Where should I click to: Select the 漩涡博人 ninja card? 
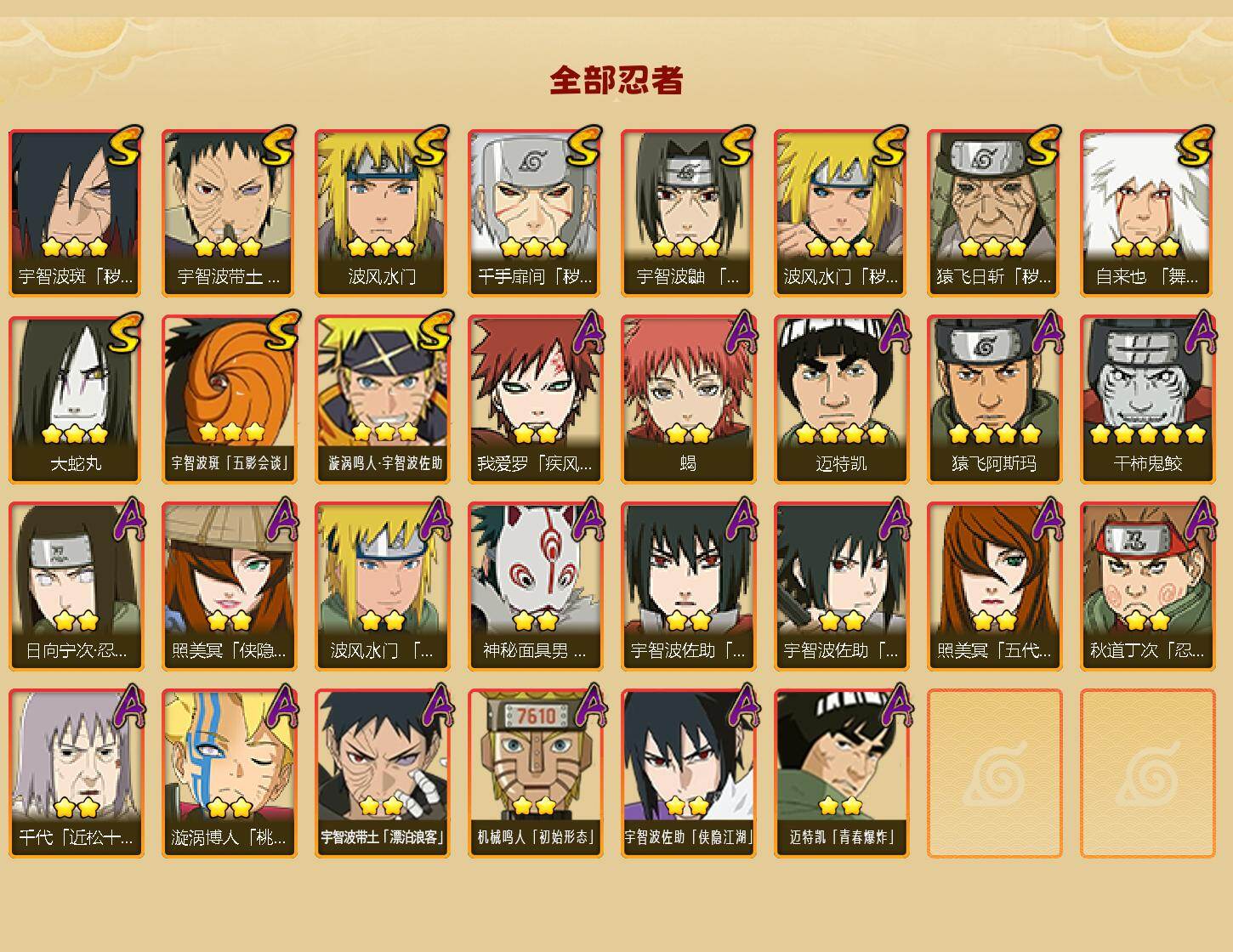click(230, 773)
